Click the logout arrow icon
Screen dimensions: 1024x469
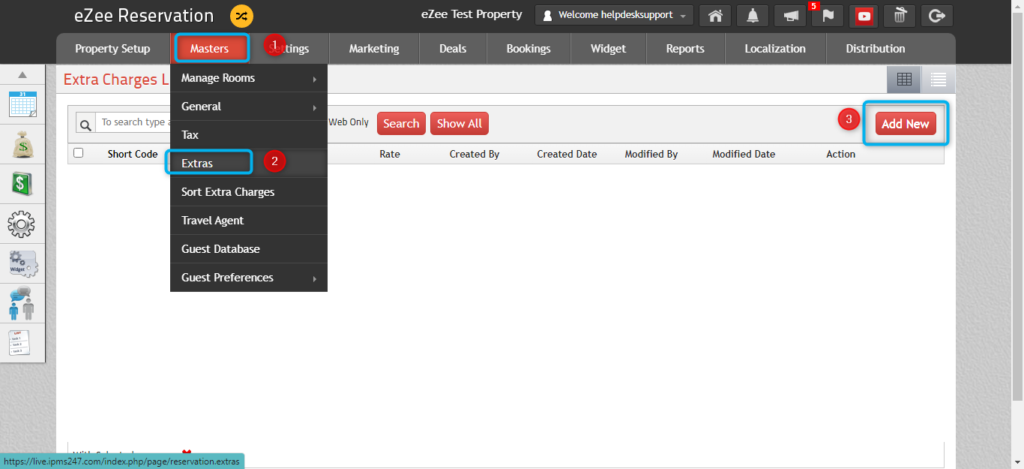tap(936, 16)
